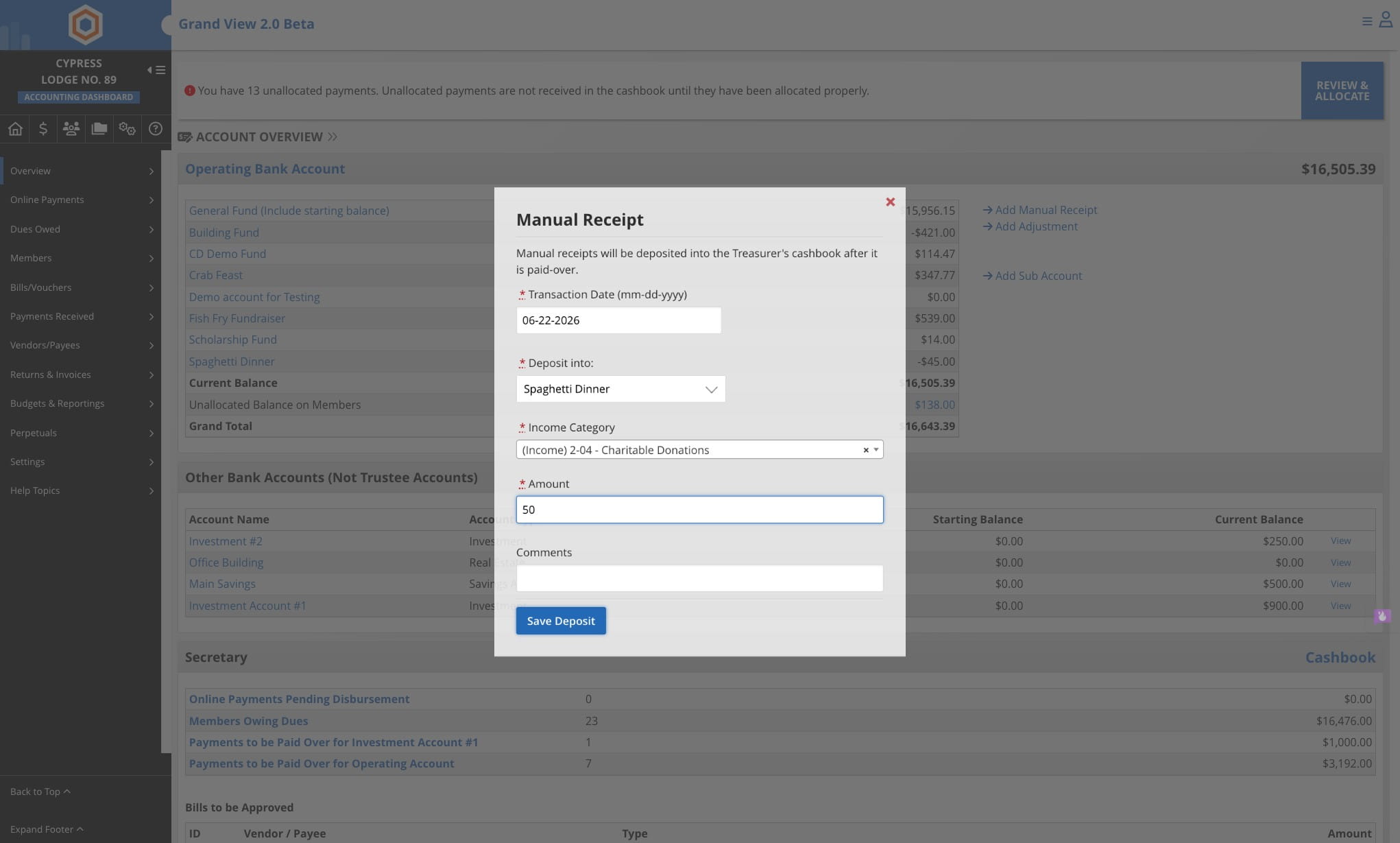Click Add Sub Account link
The height and width of the screenshot is (843, 1400).
[1033, 276]
